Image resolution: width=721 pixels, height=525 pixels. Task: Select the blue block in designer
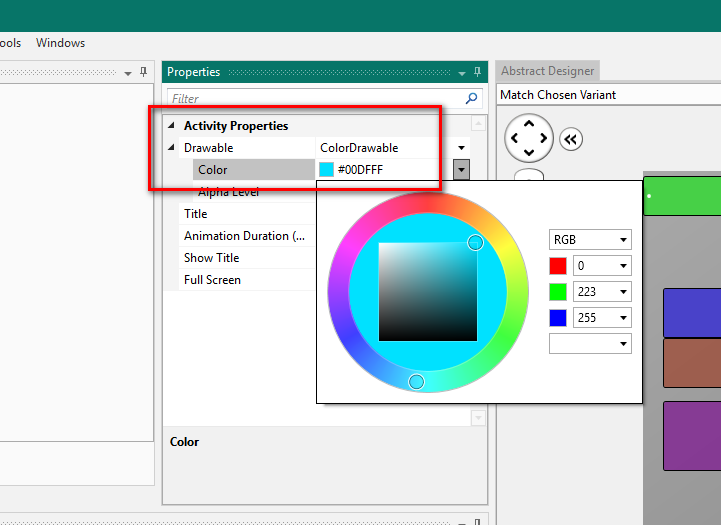pyautogui.click(x=692, y=313)
